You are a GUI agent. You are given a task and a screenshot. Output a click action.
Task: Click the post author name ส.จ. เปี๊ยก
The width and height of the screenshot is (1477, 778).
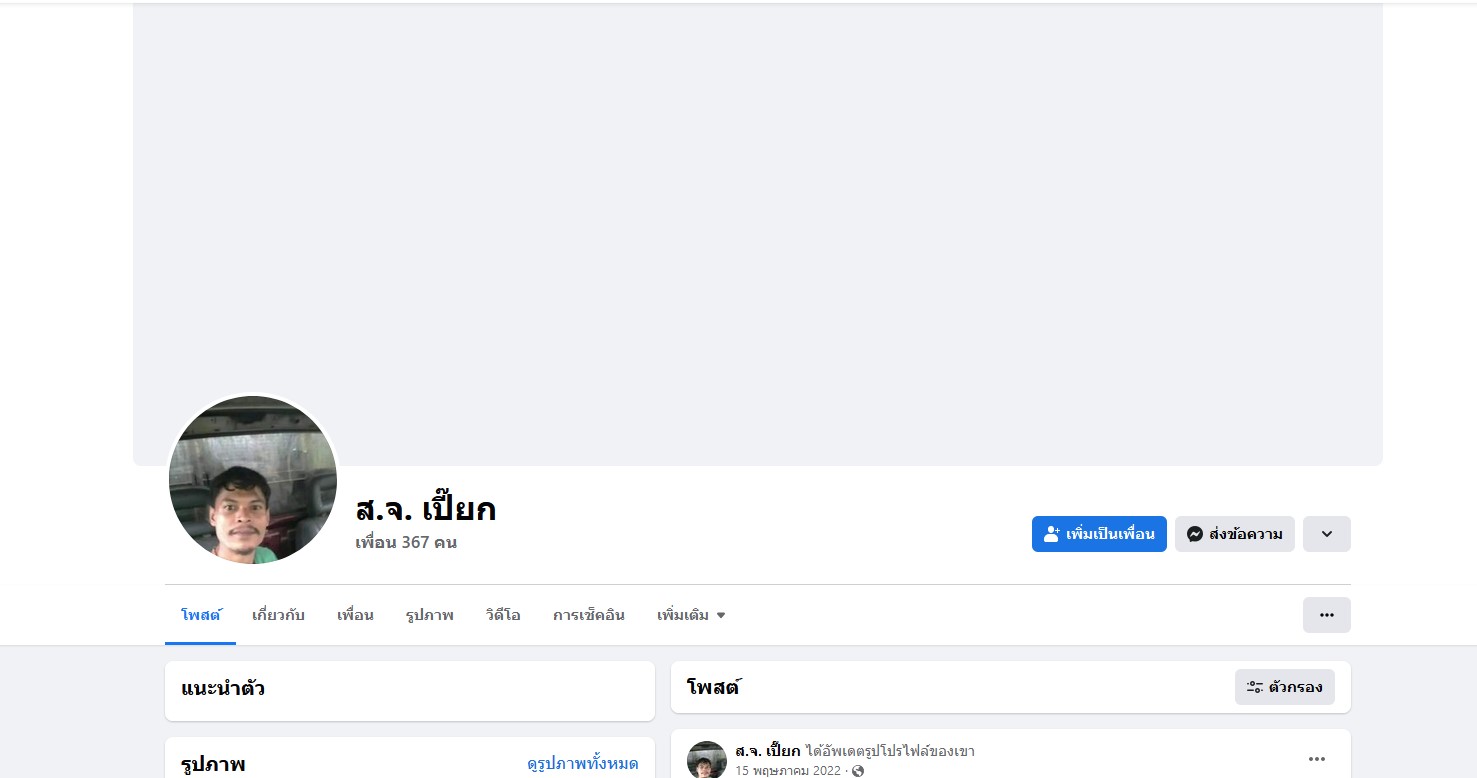coord(768,751)
